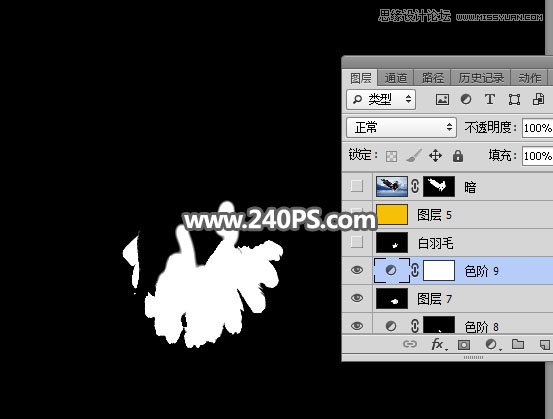Select layer named 色阶 8
This screenshot has height=419, width=553.
tap(481, 327)
